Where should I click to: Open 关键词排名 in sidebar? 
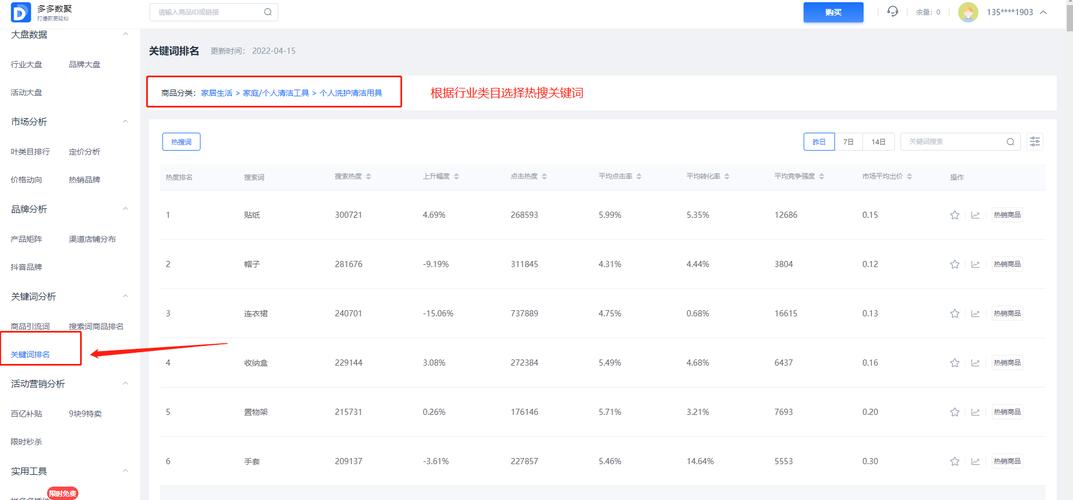[x=30, y=354]
